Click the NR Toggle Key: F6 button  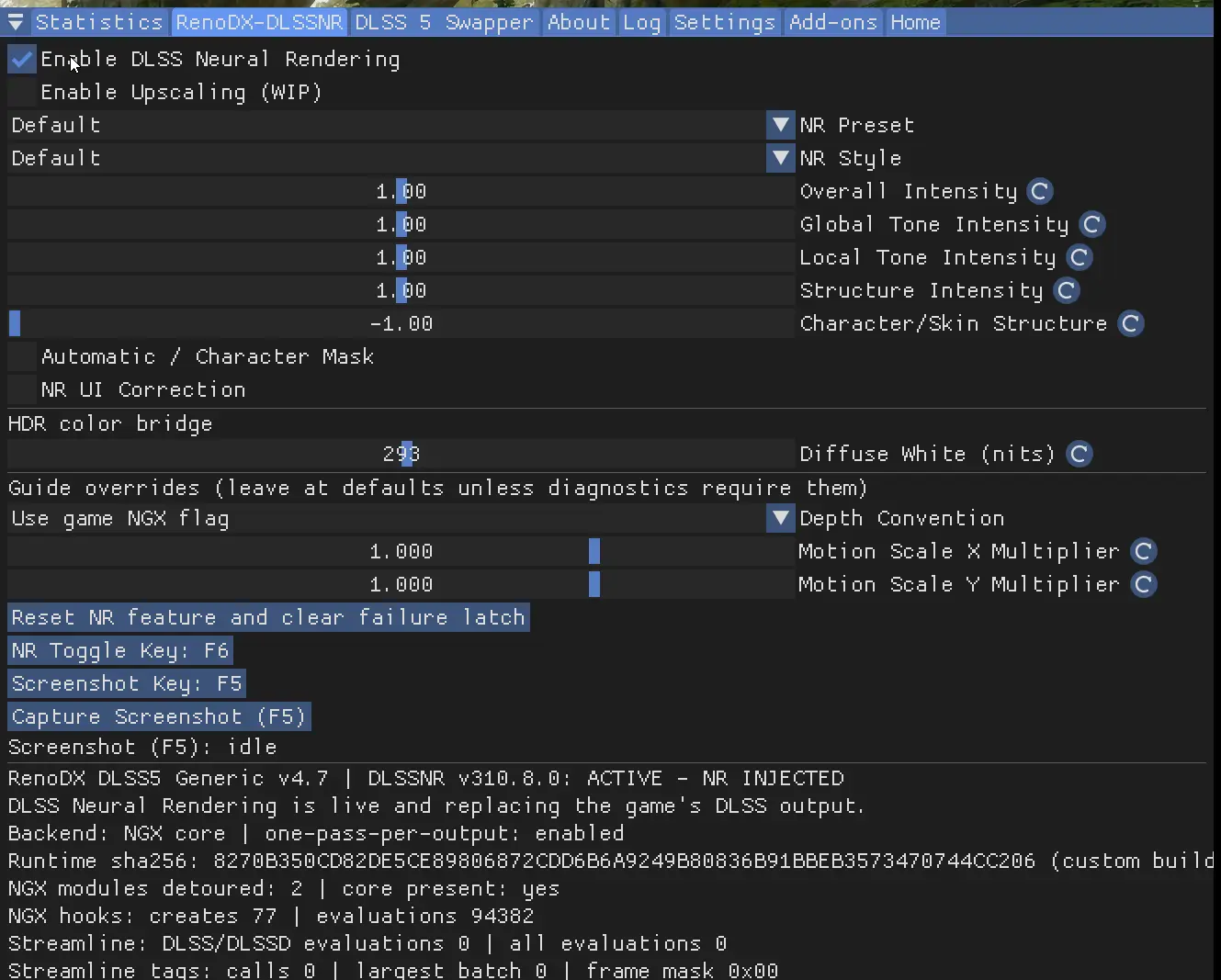click(x=120, y=650)
